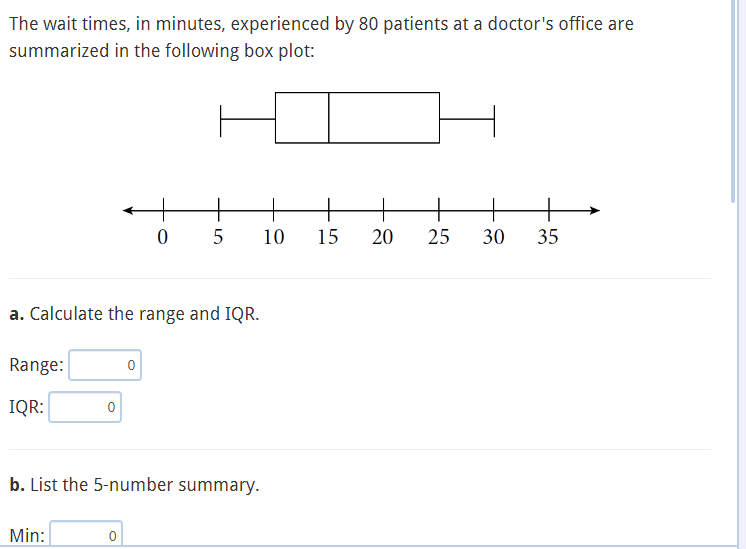This screenshot has width=746, height=549.
Task: Click the Range input field
Action: point(105,365)
